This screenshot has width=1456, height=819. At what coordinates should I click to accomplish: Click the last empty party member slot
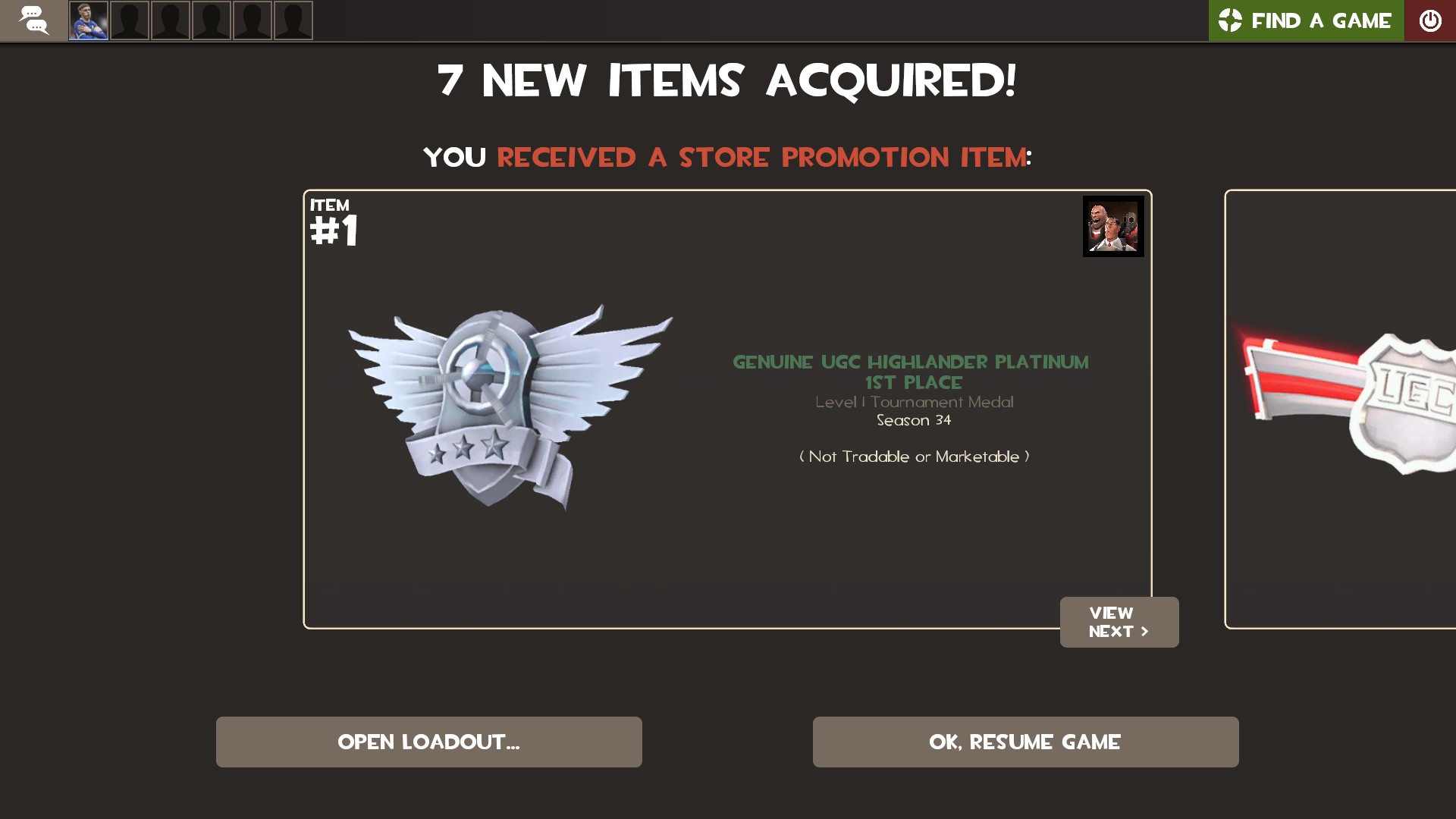(293, 20)
